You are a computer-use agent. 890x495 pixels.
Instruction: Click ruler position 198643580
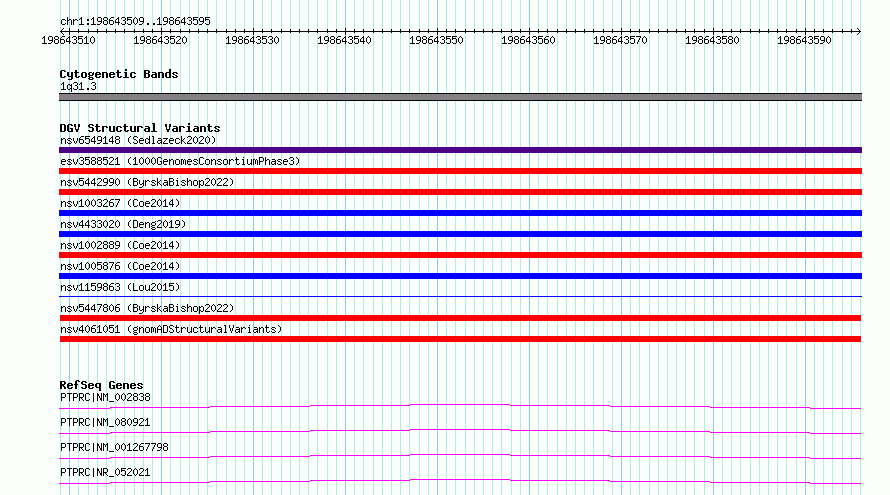coord(712,40)
